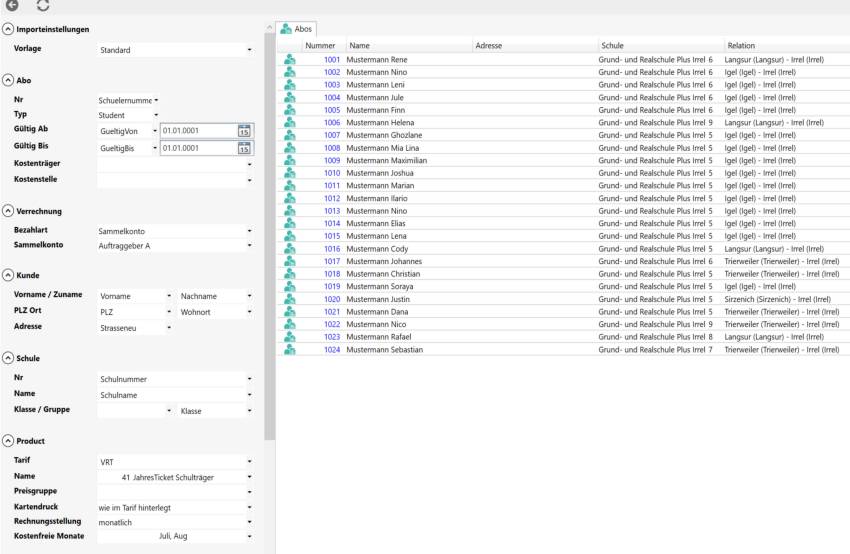Sort by the Schule column header
Screen dimensions: 850x554
tap(661, 46)
